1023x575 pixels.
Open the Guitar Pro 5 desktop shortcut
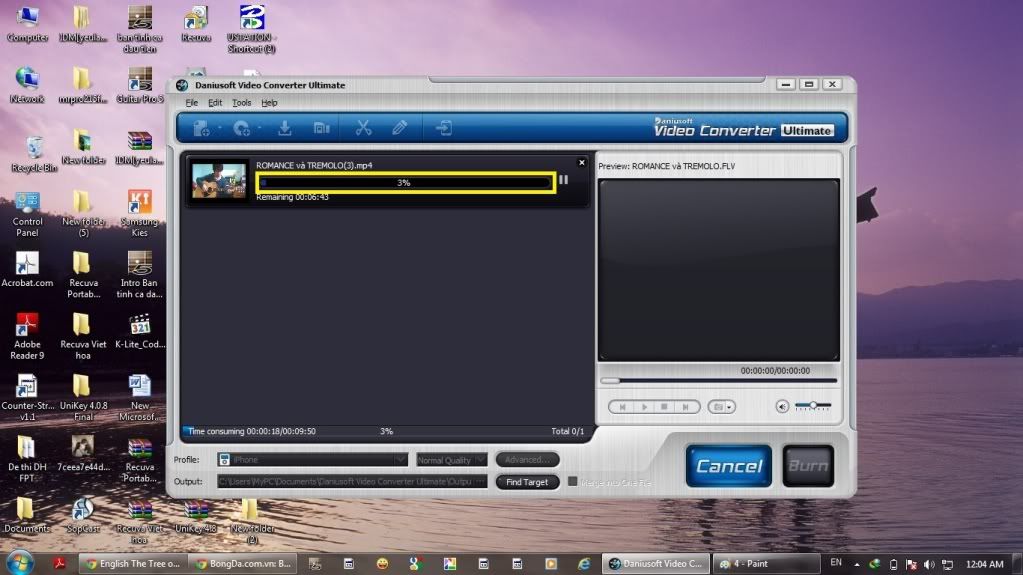[x=140, y=85]
